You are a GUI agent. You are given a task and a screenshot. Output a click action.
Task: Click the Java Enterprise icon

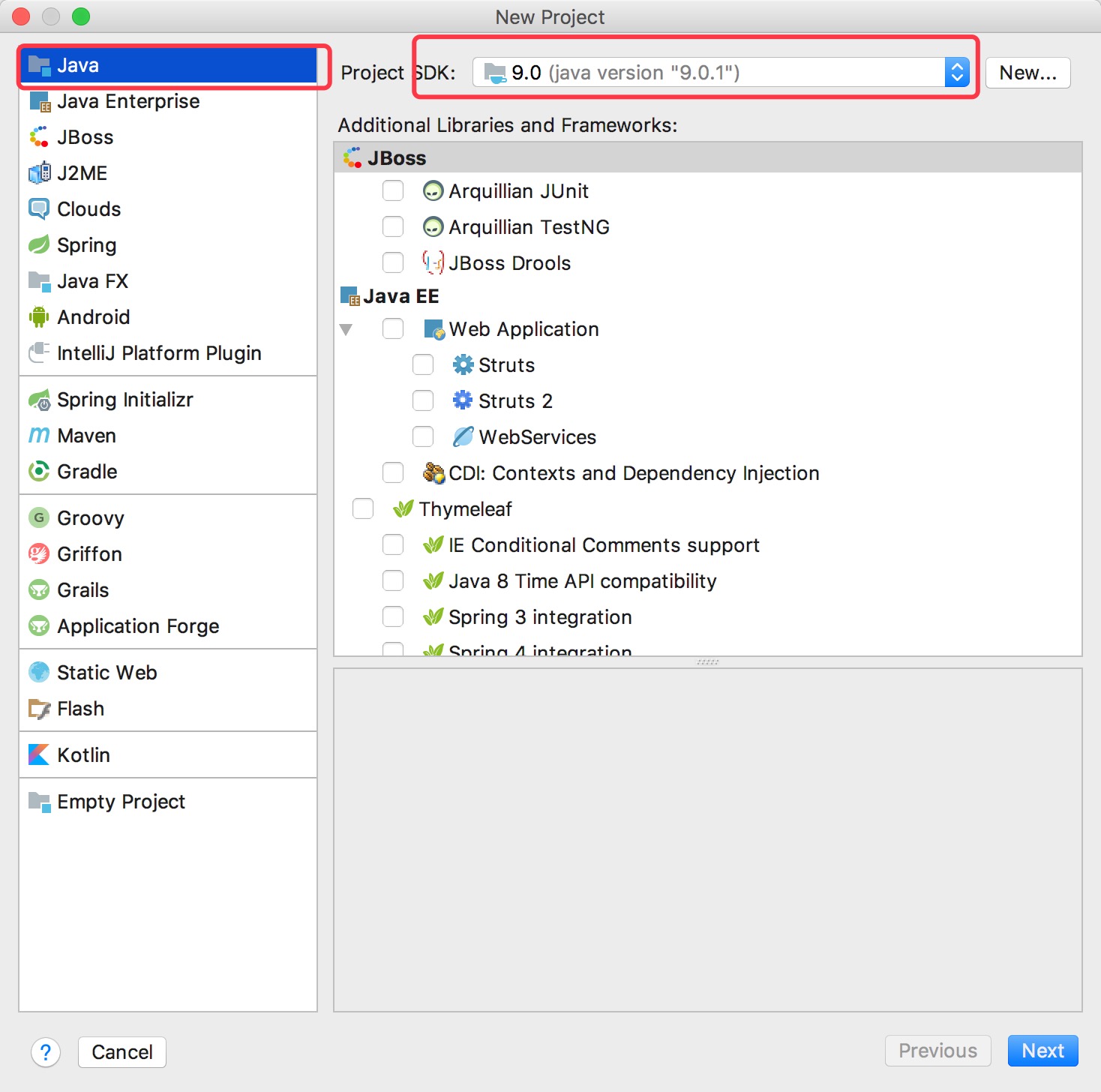[39, 101]
